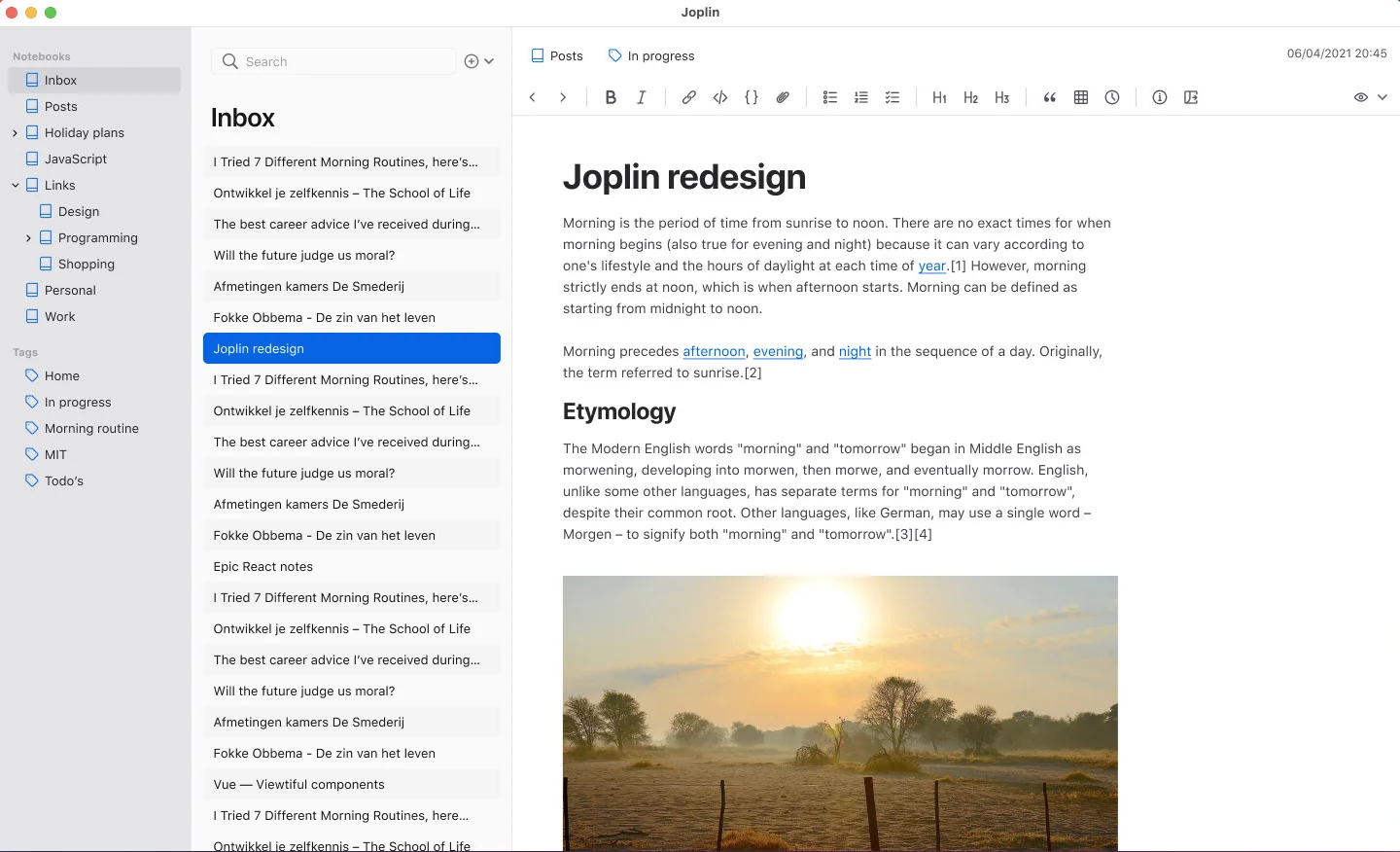1400x852 pixels.
Task: Click the search magnifier icon
Action: coord(230,61)
